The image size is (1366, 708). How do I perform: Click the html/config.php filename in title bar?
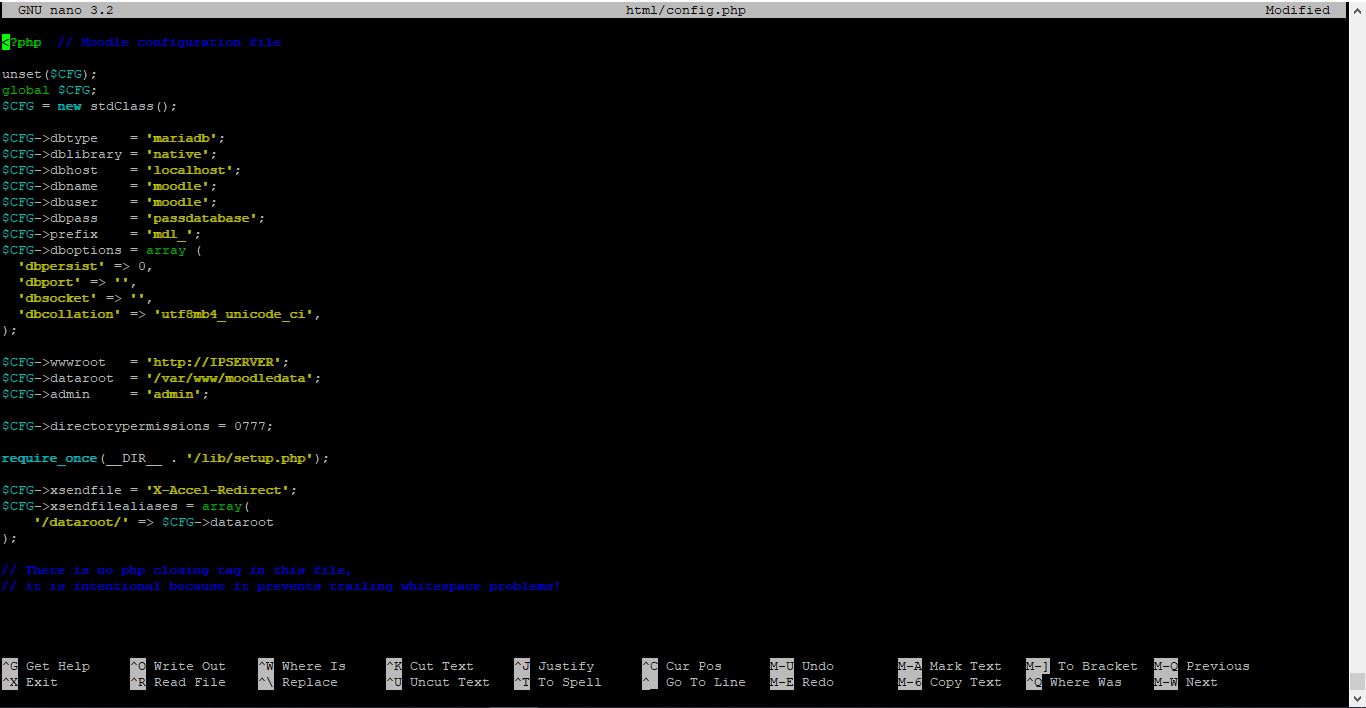pyautogui.click(x=685, y=10)
